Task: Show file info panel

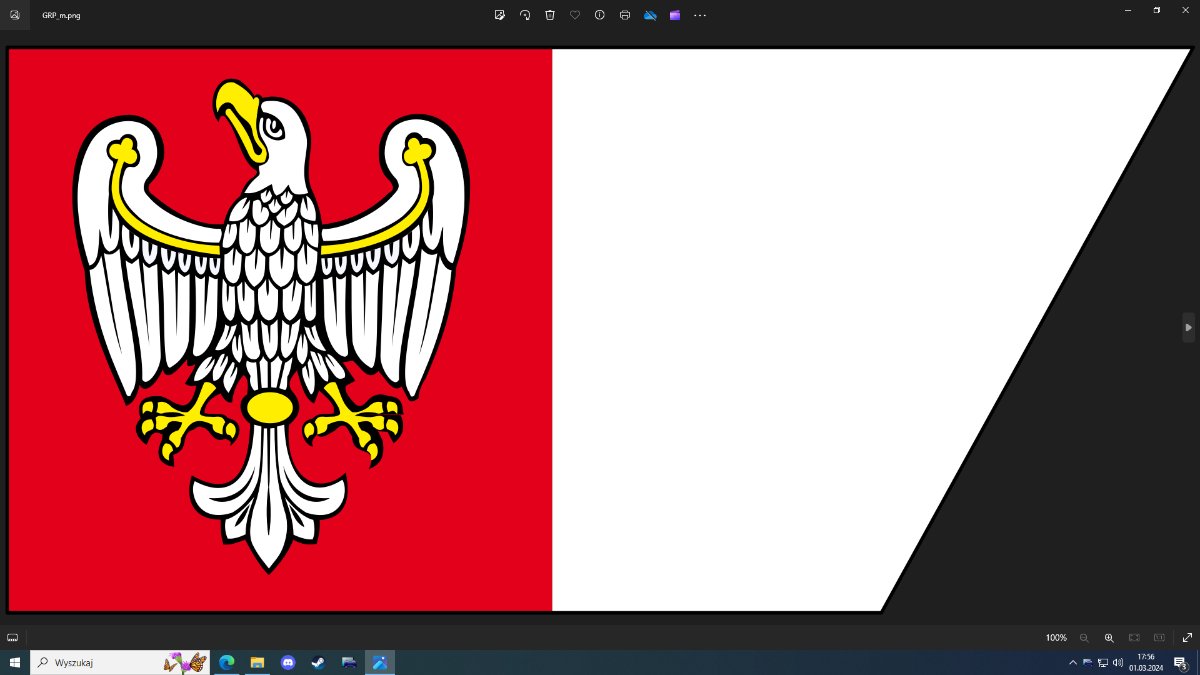Action: click(600, 15)
